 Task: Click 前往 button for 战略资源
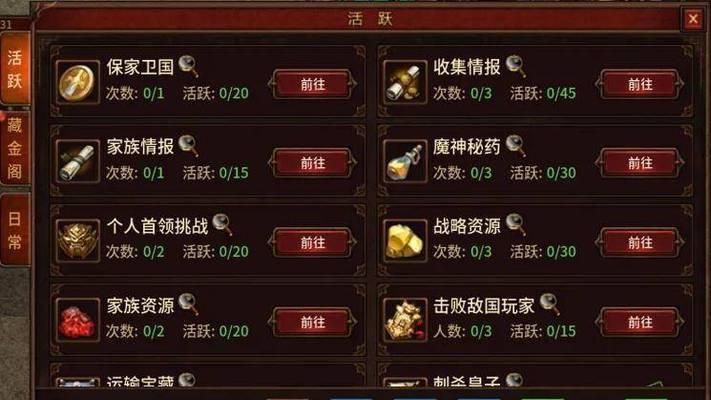pyautogui.click(x=640, y=243)
